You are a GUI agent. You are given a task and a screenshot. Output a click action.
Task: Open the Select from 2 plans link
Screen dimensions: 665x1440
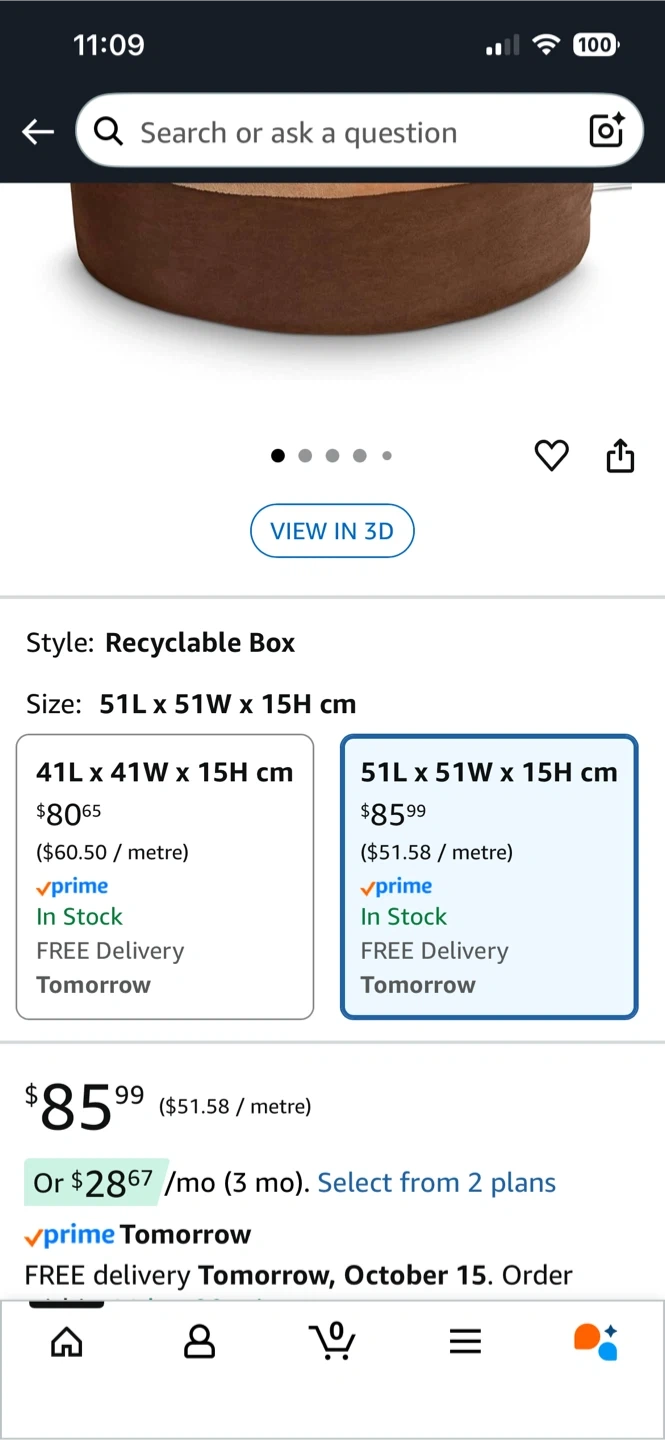[x=436, y=1183]
